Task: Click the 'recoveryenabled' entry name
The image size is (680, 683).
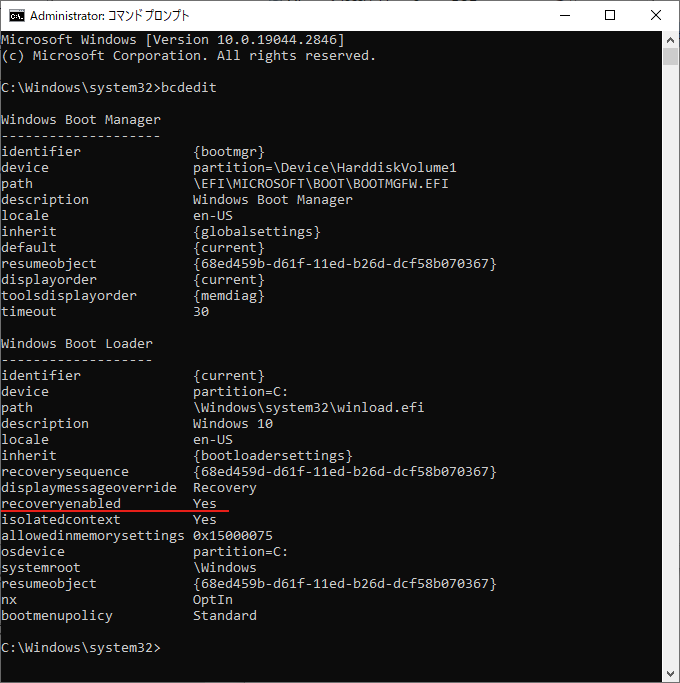Action: tap(61, 504)
